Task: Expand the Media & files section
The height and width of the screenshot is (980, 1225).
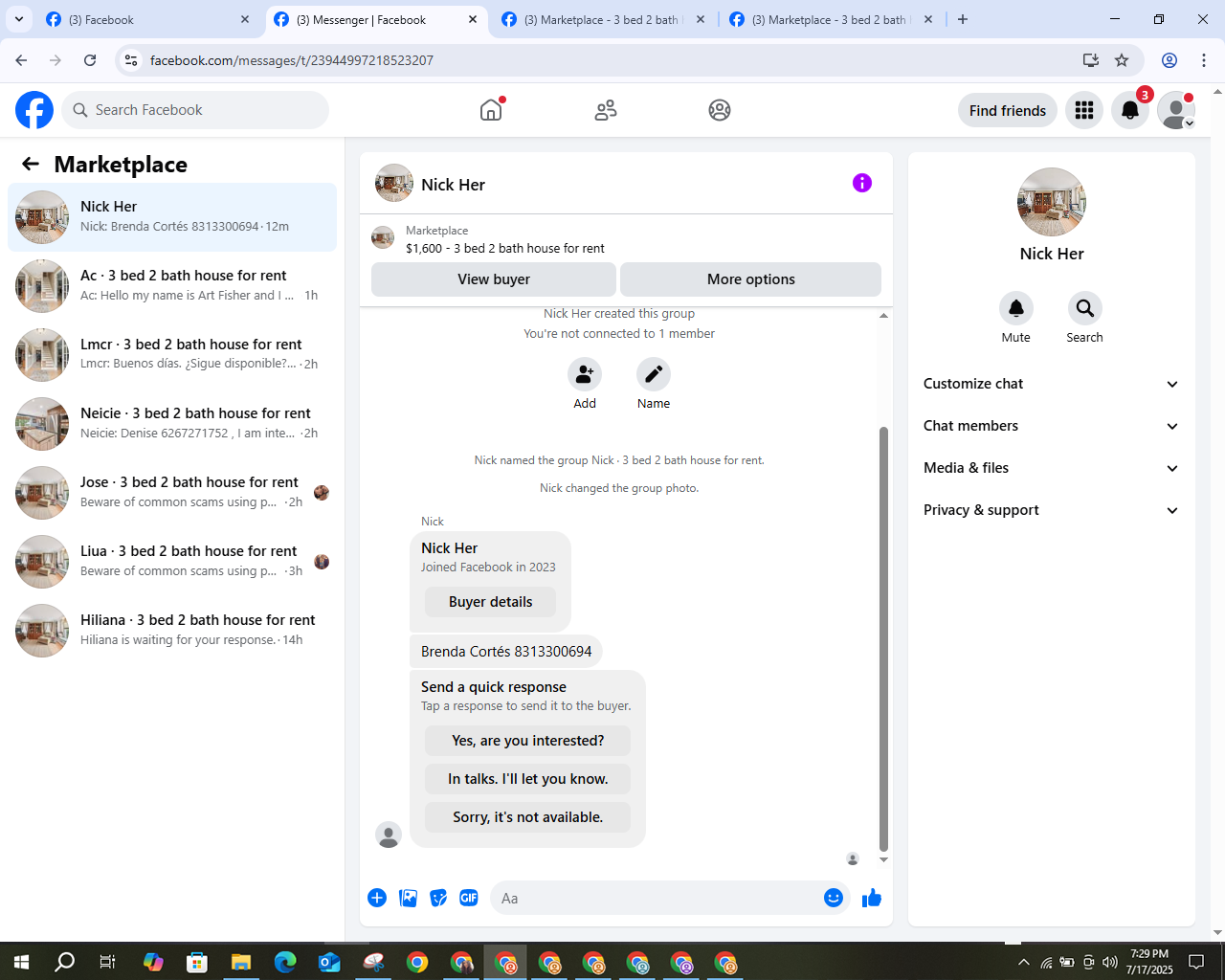Action: tap(1052, 468)
